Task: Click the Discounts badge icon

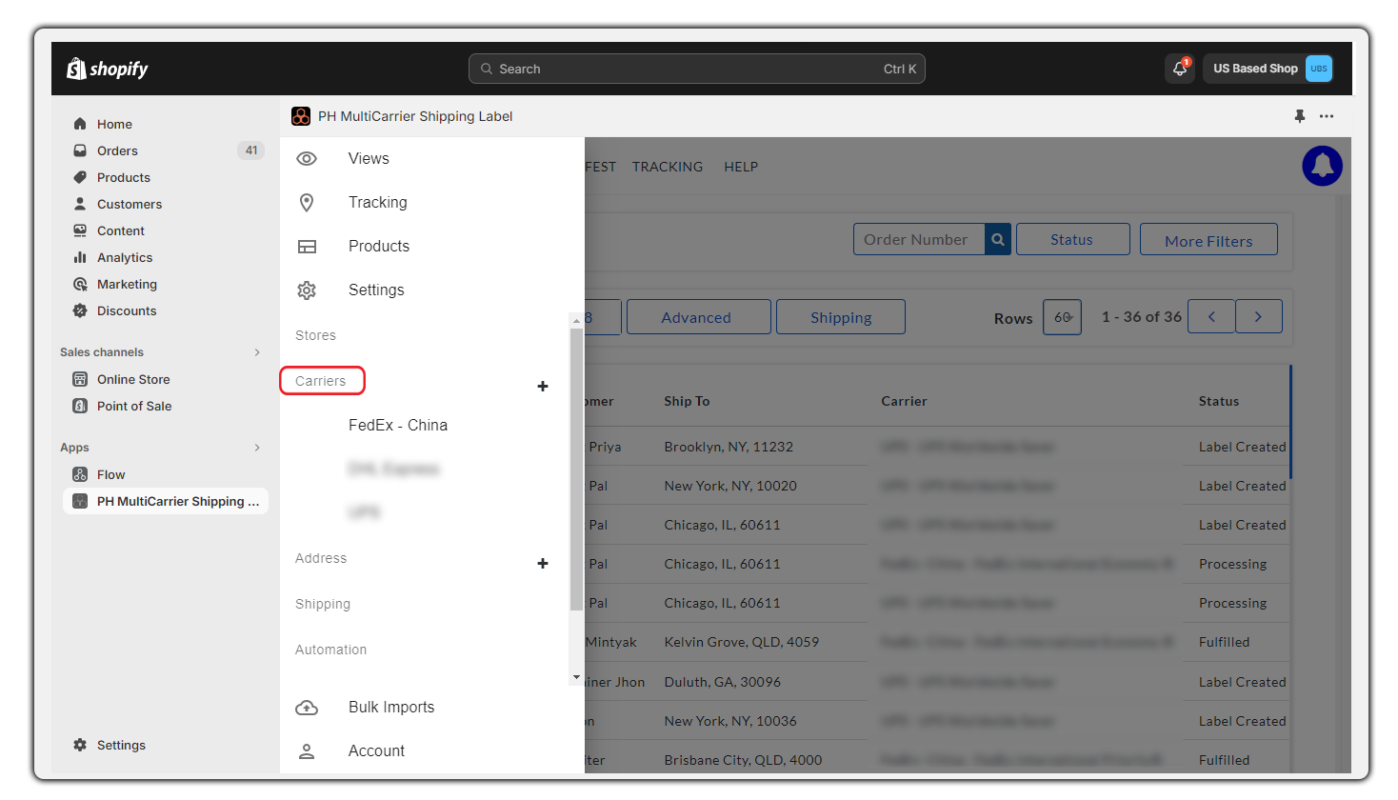Action: [x=80, y=311]
